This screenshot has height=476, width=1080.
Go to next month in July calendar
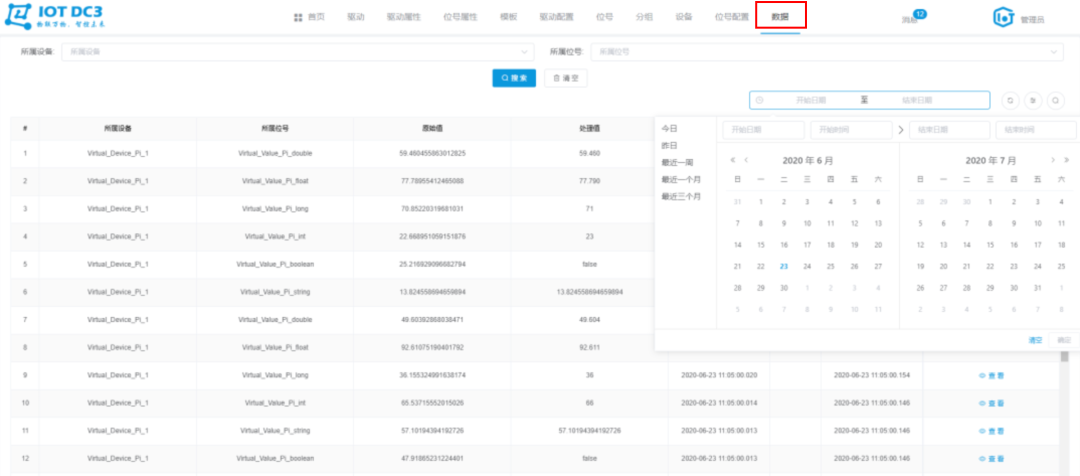pos(1053,161)
